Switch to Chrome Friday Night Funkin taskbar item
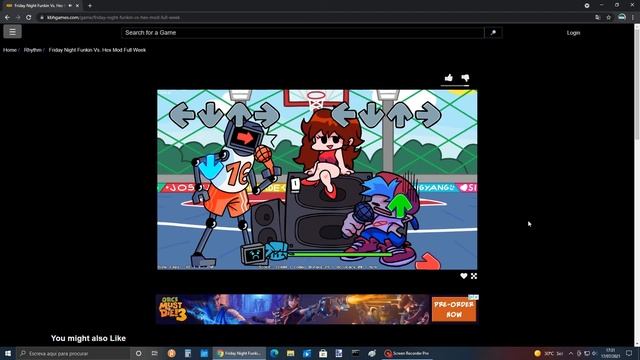 point(240,353)
